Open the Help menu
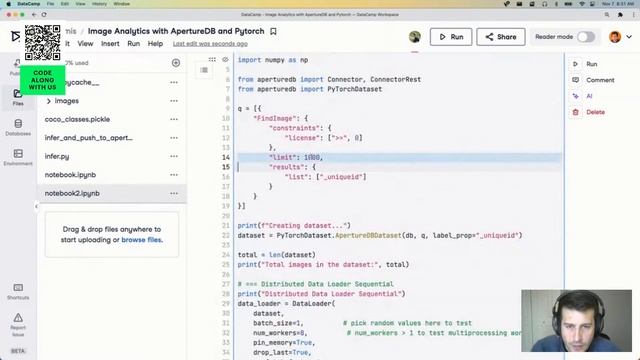 coord(155,44)
